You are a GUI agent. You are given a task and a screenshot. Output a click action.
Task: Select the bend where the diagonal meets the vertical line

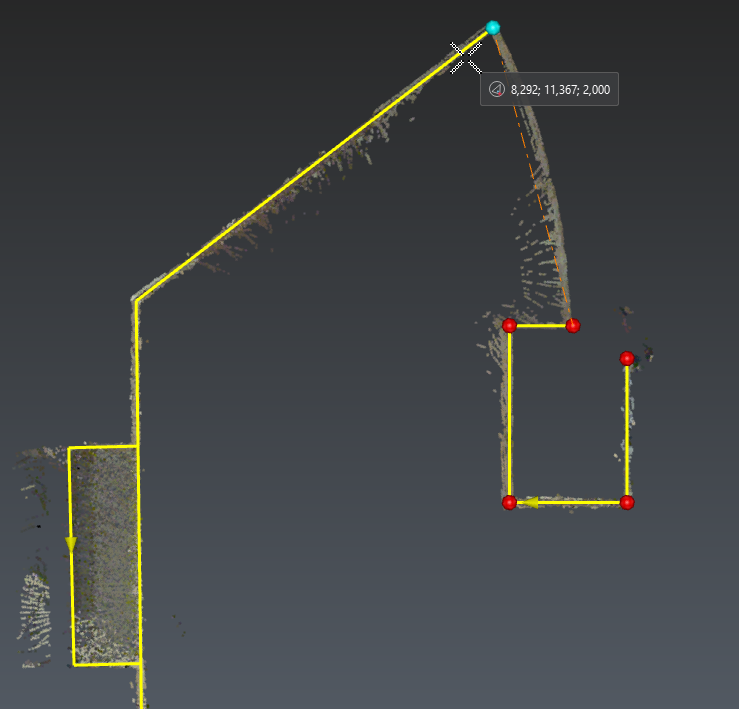coord(135,299)
